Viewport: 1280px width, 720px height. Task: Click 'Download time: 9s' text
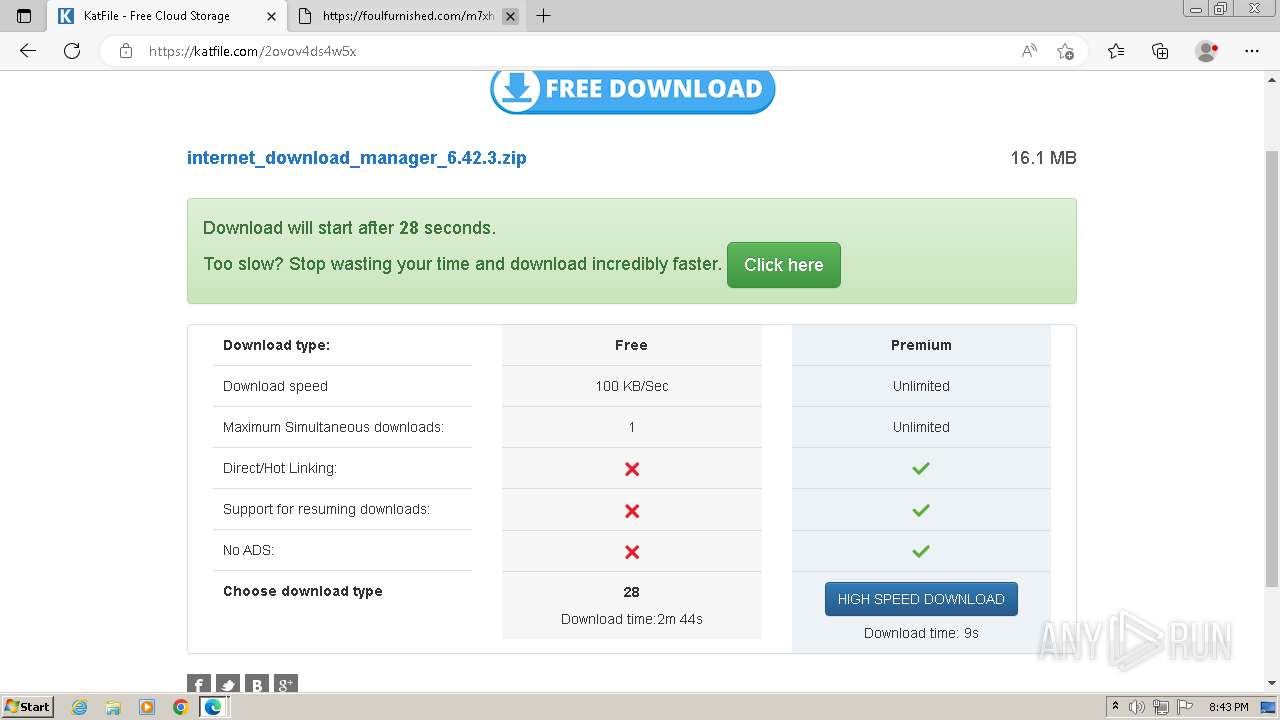[x=921, y=633]
